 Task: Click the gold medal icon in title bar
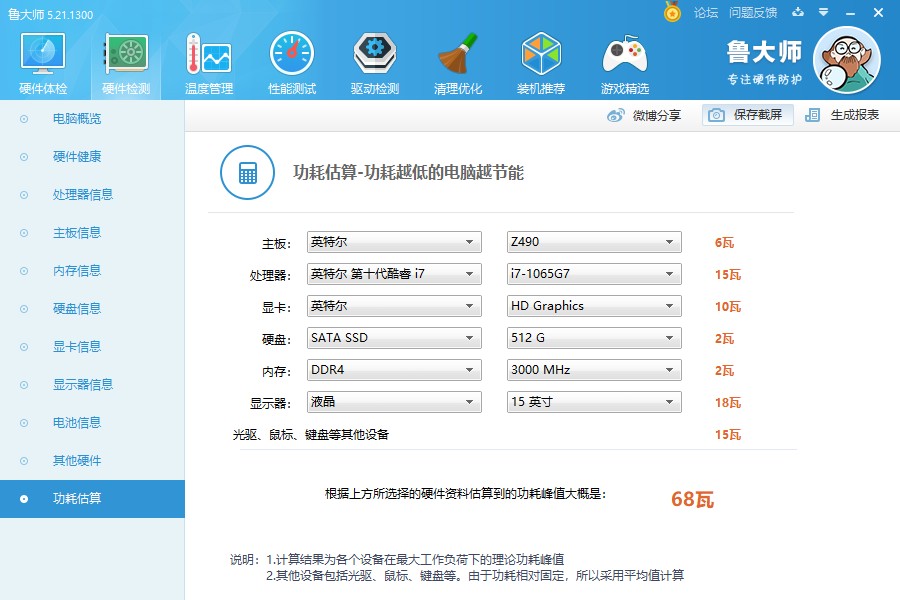[672, 11]
